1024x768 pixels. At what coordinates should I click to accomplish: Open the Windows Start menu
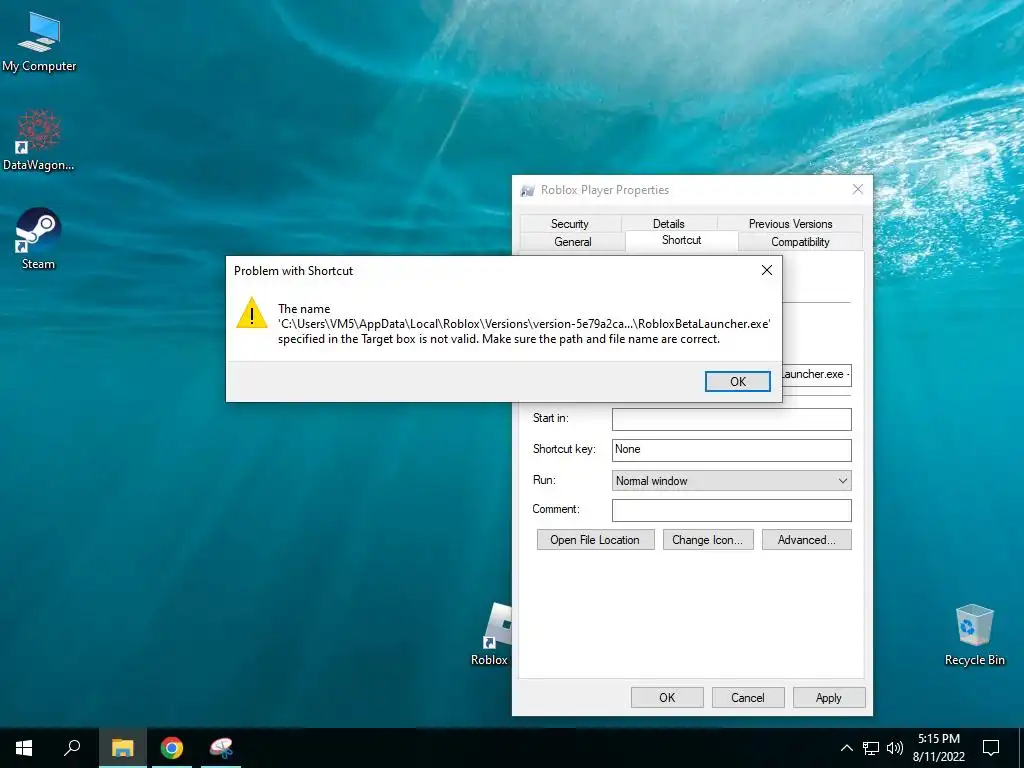[24, 748]
